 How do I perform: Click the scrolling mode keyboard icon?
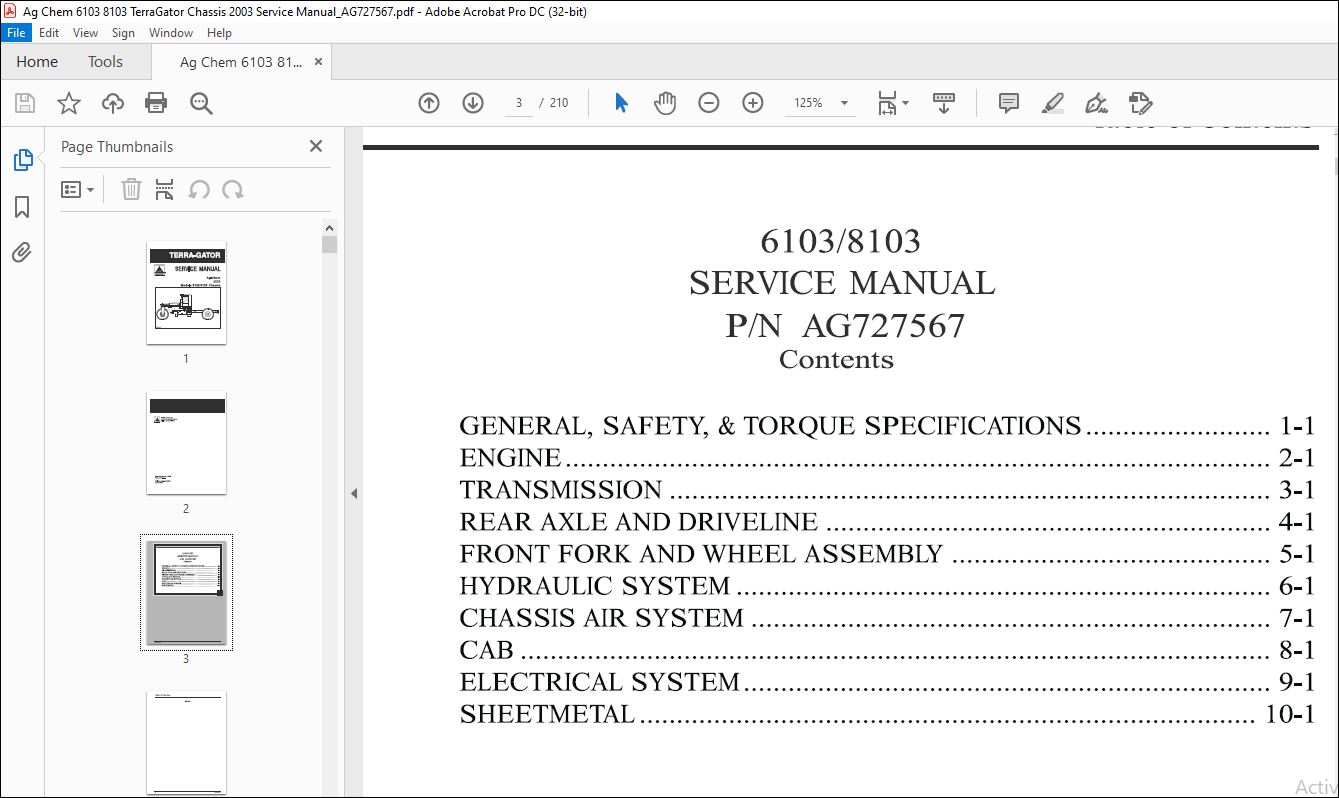944,103
